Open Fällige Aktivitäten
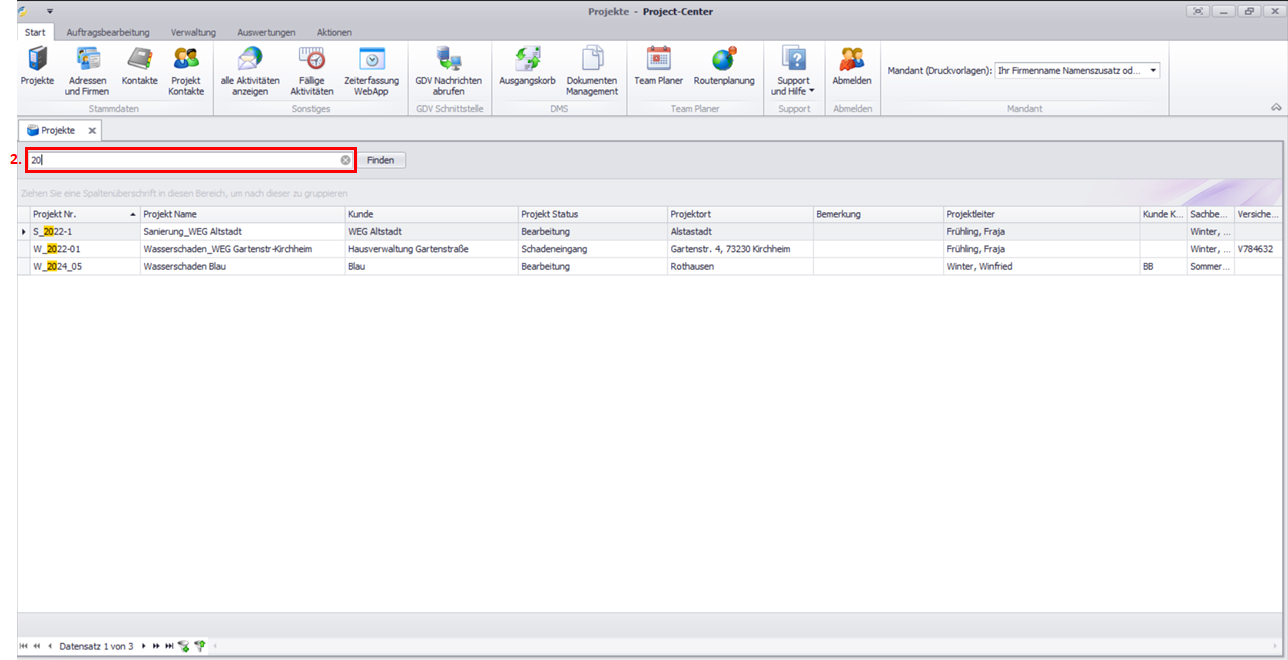 pos(311,70)
